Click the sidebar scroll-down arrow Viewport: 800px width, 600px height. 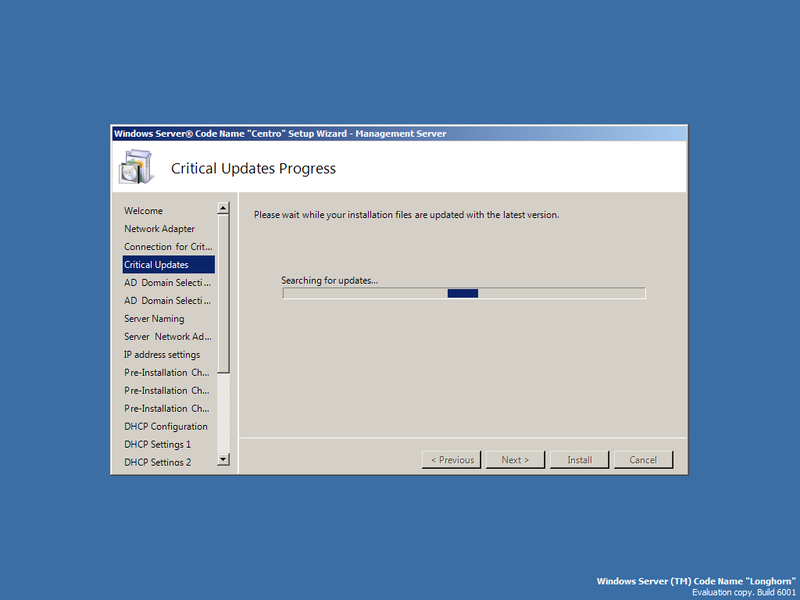tap(224, 461)
